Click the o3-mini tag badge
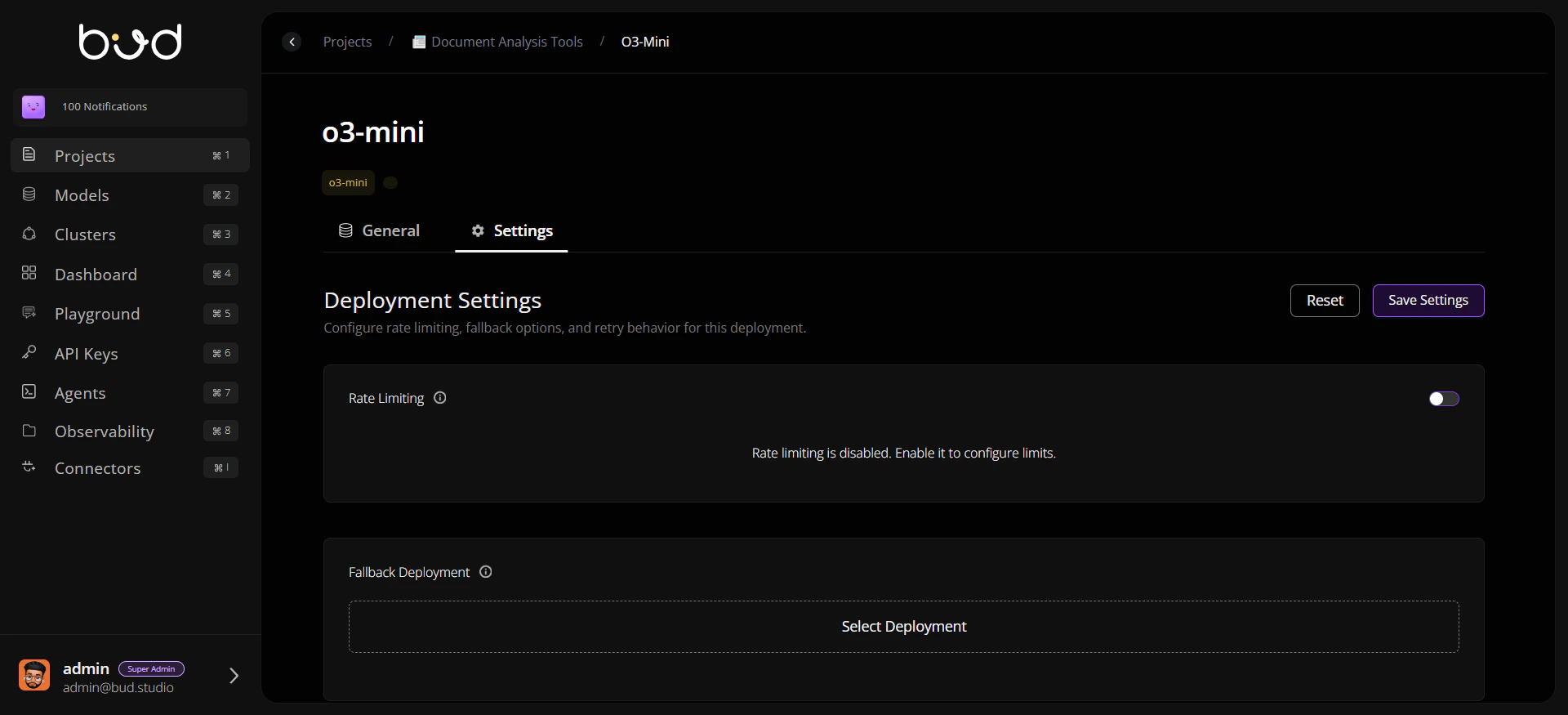1568x715 pixels. (348, 183)
